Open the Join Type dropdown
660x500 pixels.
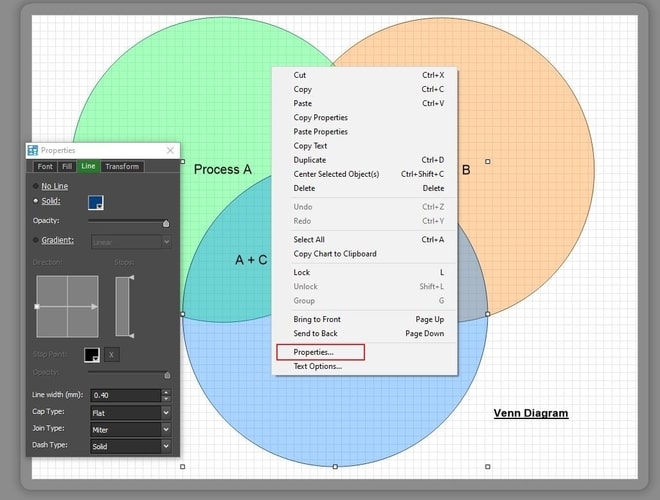point(131,430)
